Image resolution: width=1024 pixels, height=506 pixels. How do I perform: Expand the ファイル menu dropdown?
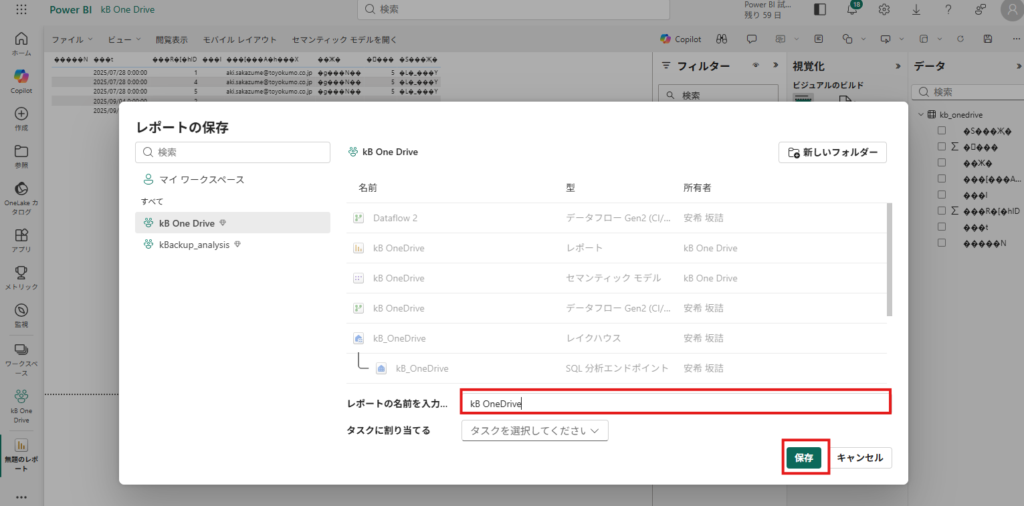pyautogui.click(x=71, y=39)
